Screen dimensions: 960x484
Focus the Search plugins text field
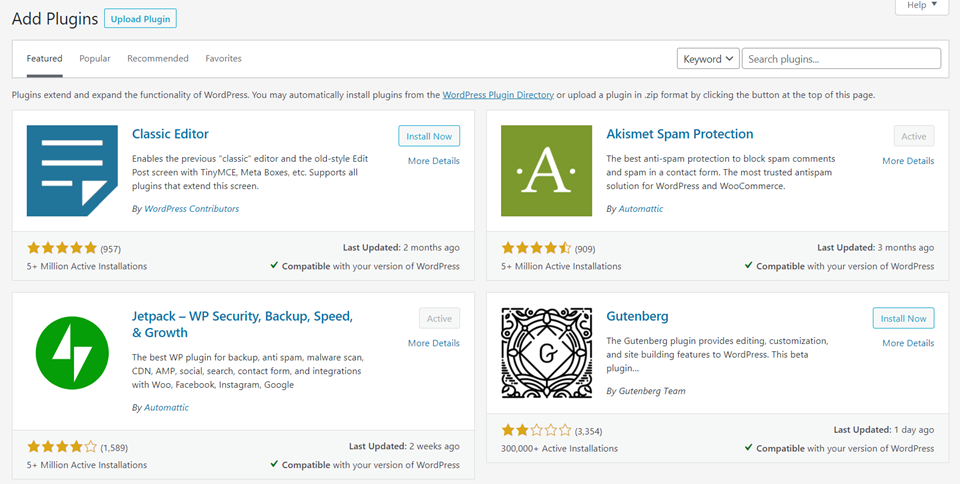coord(841,59)
